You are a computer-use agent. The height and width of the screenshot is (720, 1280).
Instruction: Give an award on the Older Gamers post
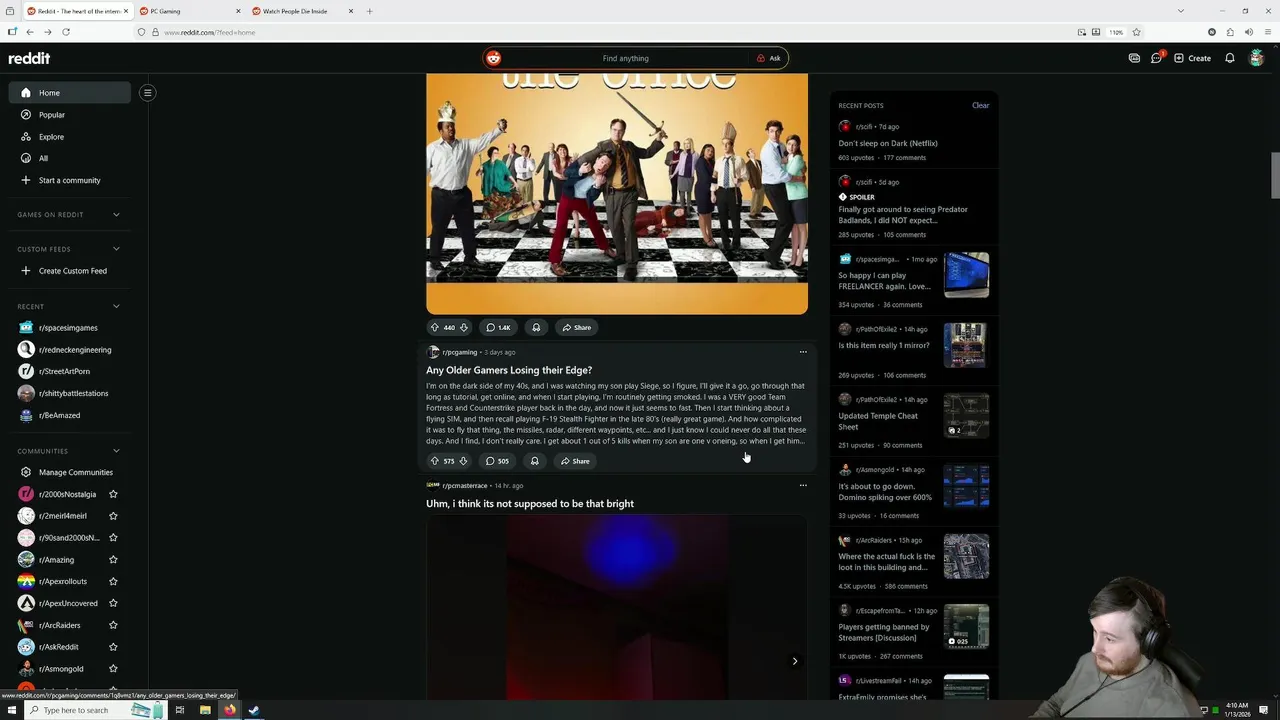tap(534, 461)
